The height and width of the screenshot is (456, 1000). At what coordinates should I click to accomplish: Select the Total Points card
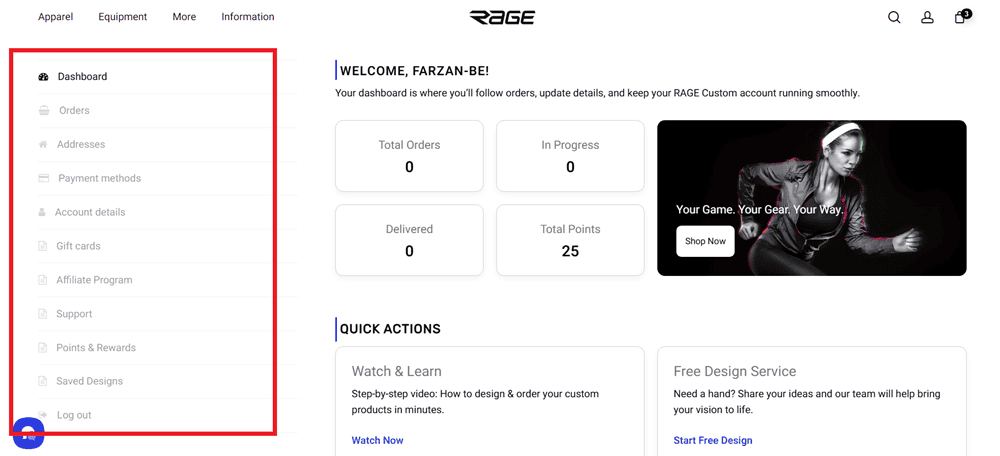tap(570, 240)
